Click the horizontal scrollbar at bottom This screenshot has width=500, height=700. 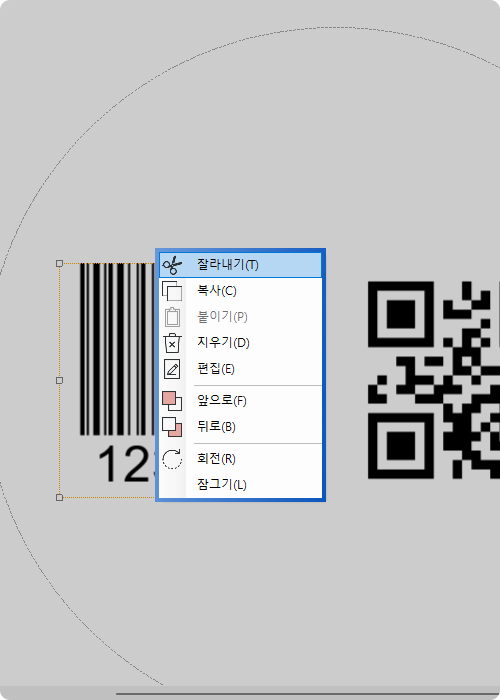[x=308, y=694]
